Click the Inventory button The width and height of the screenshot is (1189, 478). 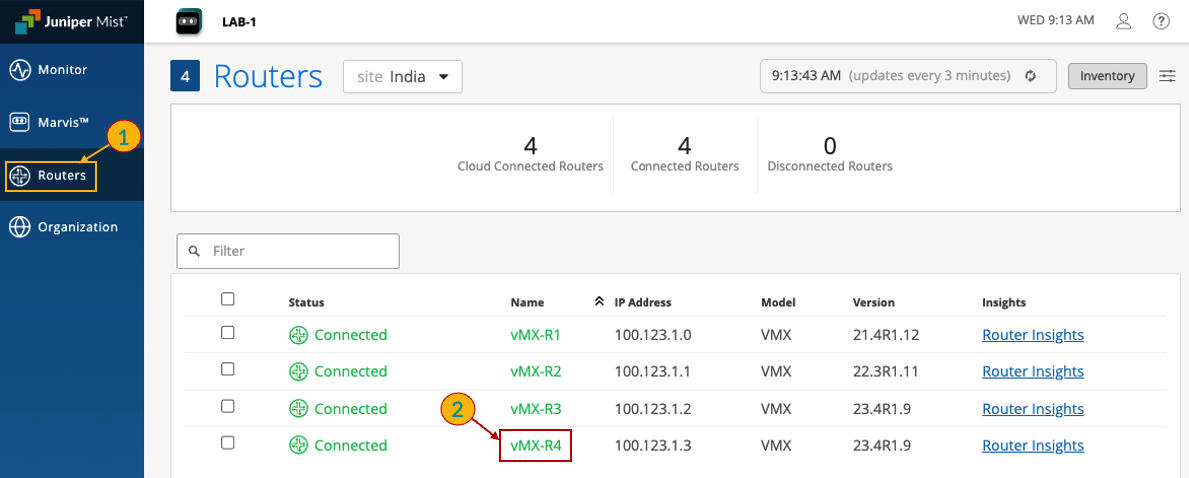pyautogui.click(x=1107, y=76)
